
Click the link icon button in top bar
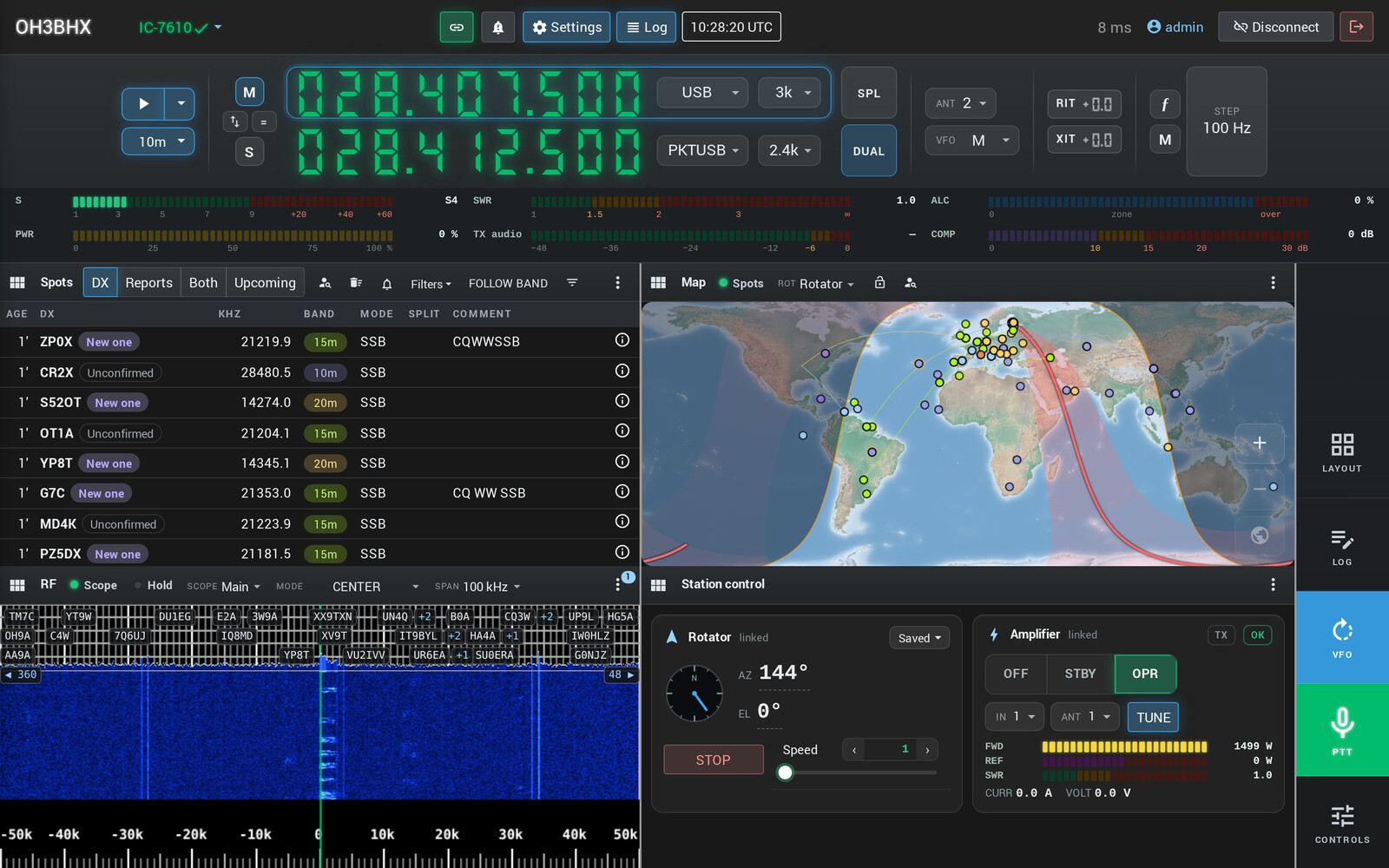click(x=457, y=27)
